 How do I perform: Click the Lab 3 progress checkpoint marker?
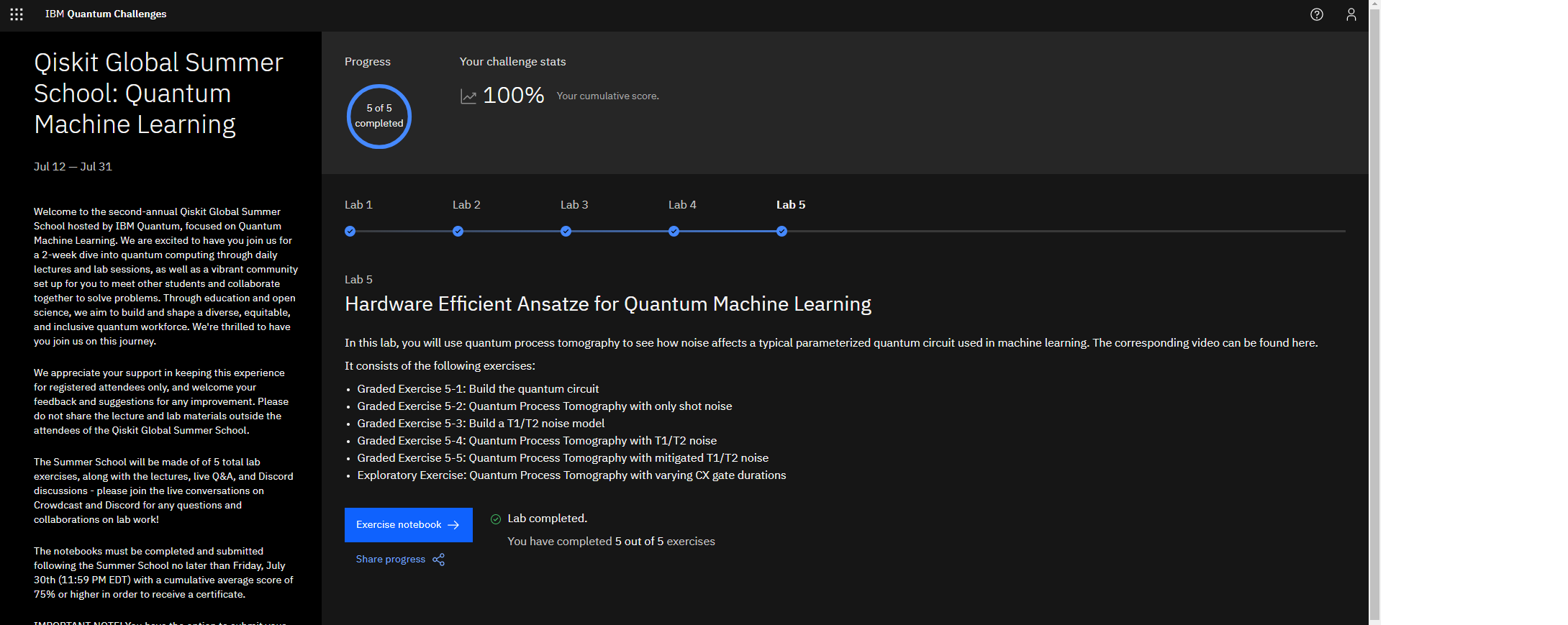(566, 232)
